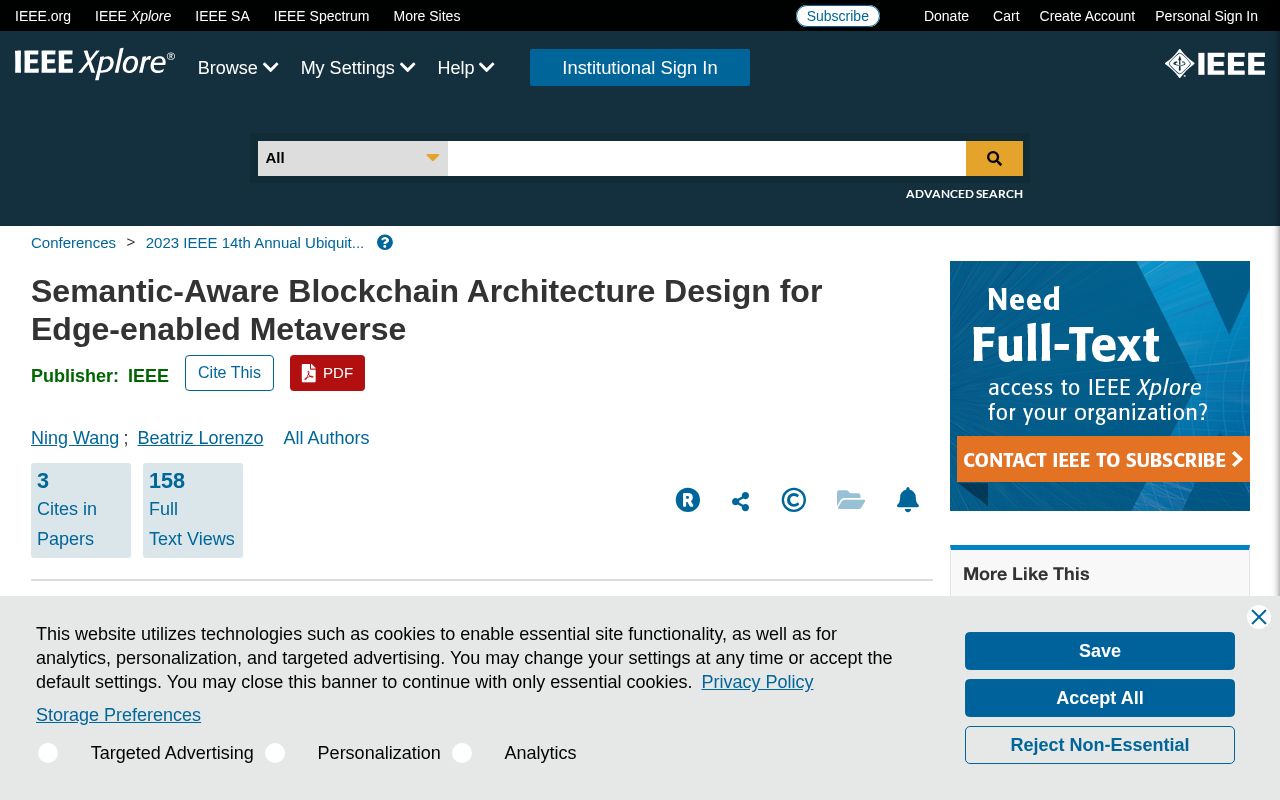Click Institutional Sign In button
The image size is (1280, 800).
click(x=640, y=68)
